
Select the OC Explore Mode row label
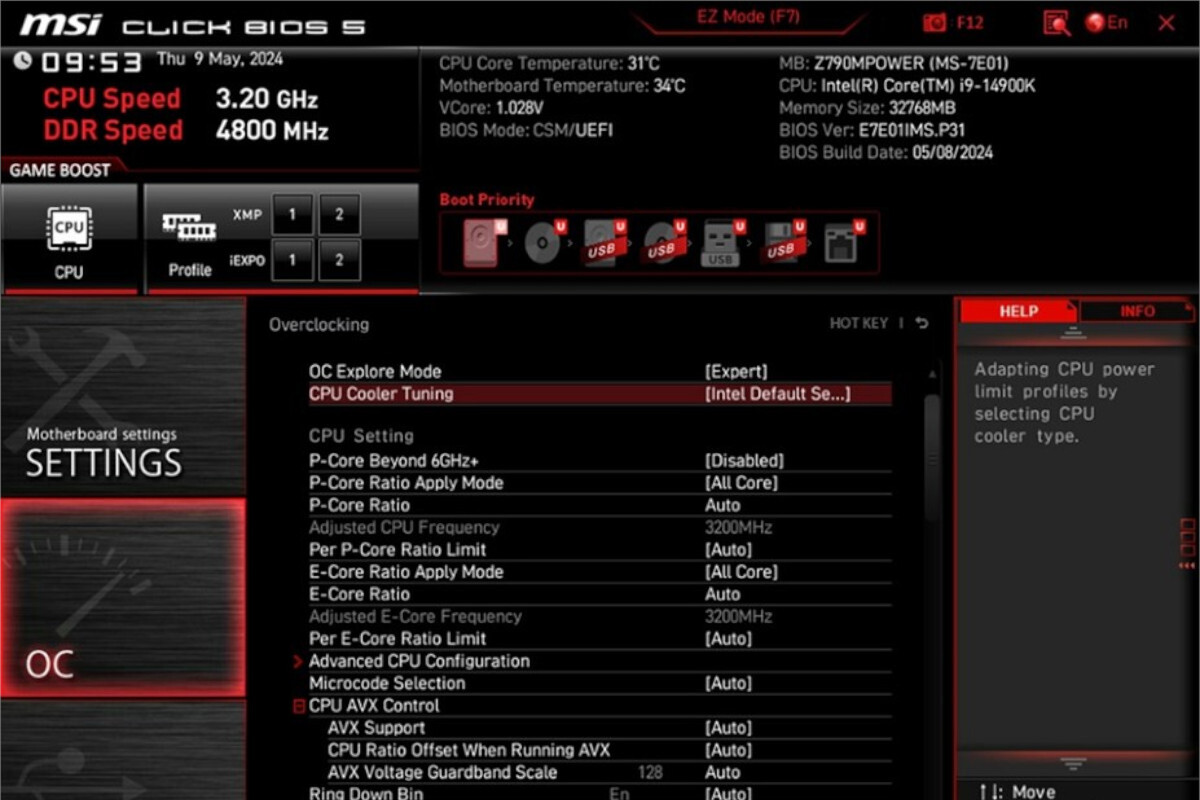click(x=374, y=371)
